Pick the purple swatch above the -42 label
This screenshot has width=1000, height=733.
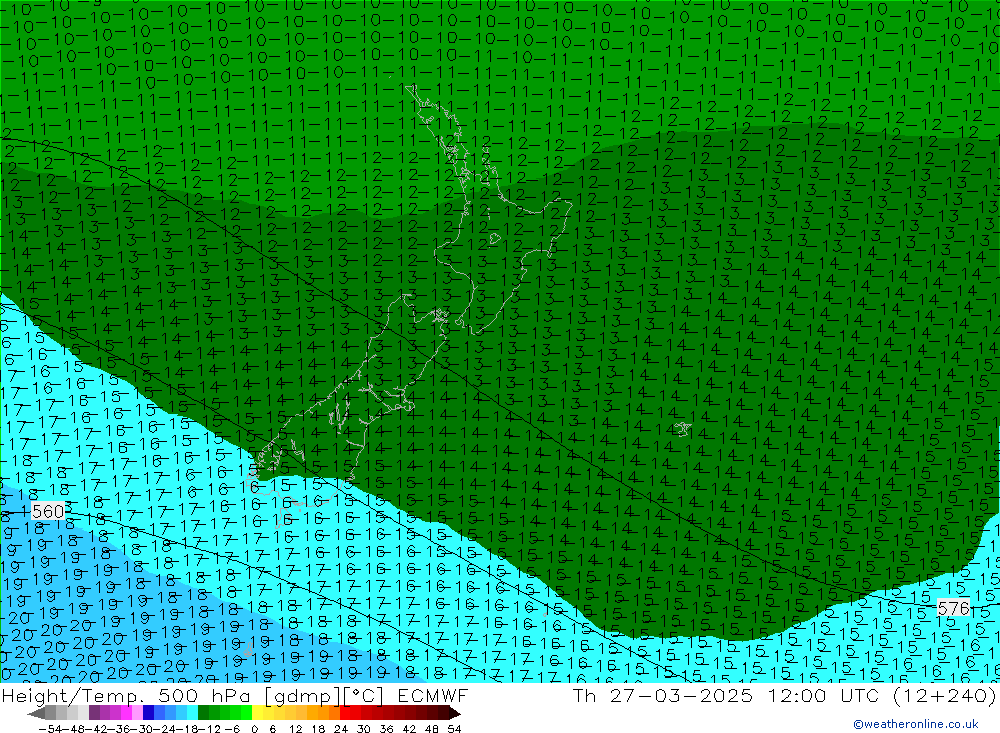click(x=94, y=713)
